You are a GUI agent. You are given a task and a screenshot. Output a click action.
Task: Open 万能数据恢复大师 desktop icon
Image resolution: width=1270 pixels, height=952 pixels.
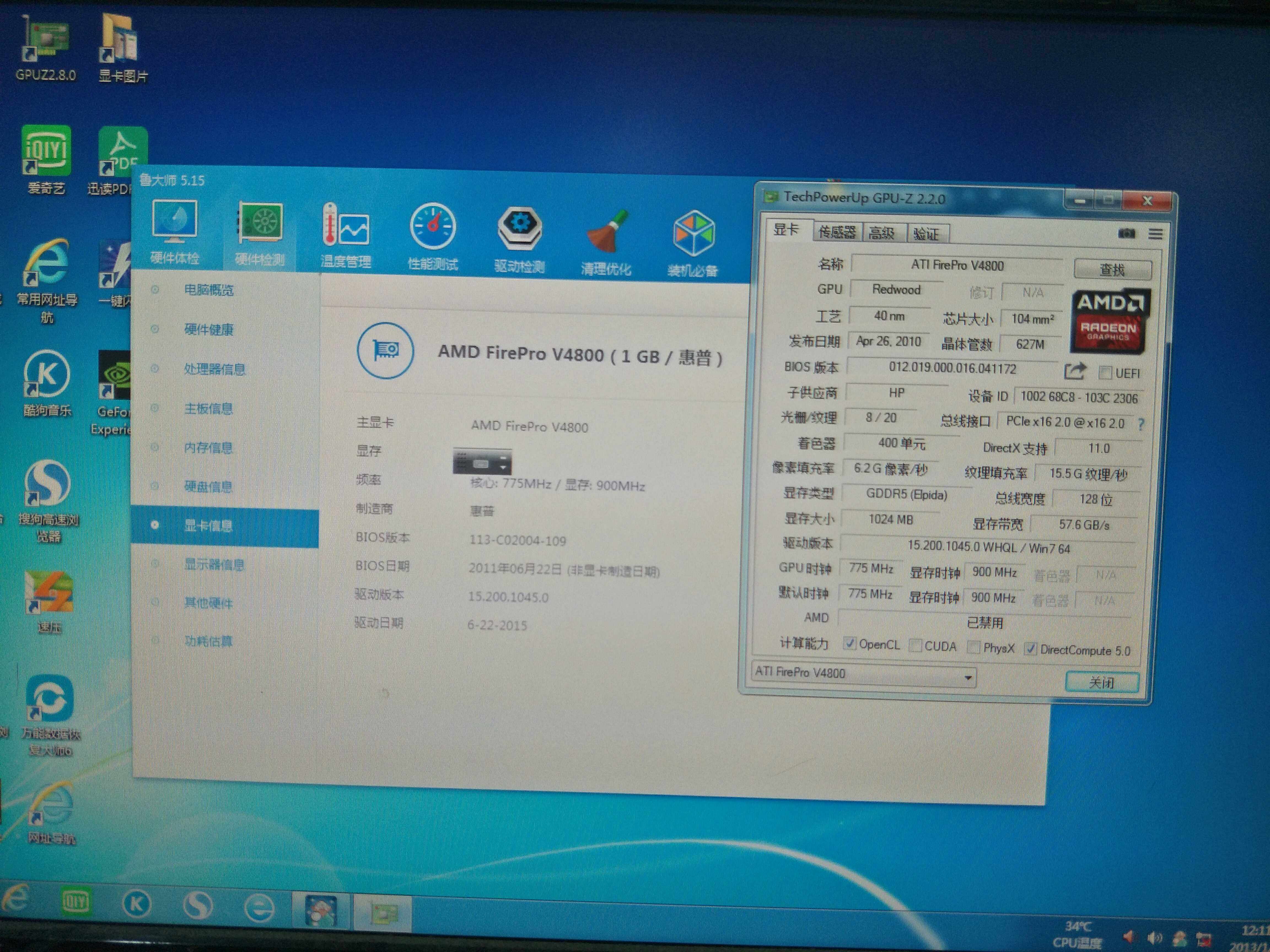click(50, 716)
